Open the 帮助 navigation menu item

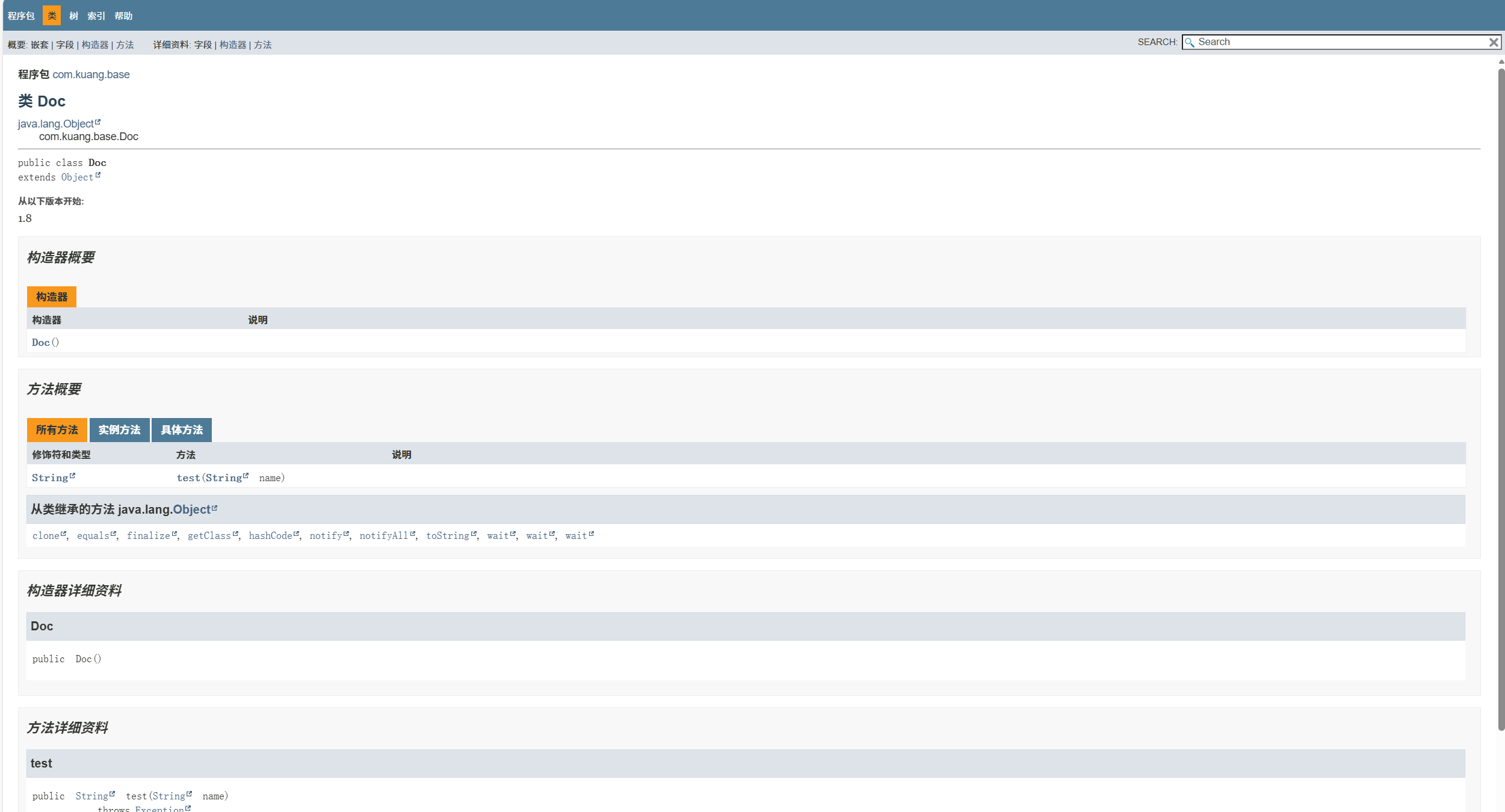click(123, 16)
